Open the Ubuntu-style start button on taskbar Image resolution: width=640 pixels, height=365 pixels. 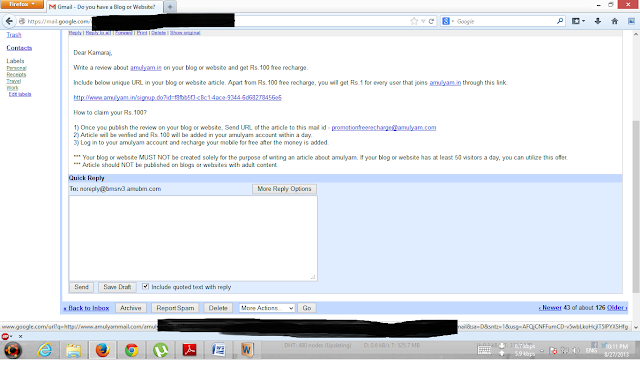click(13, 350)
